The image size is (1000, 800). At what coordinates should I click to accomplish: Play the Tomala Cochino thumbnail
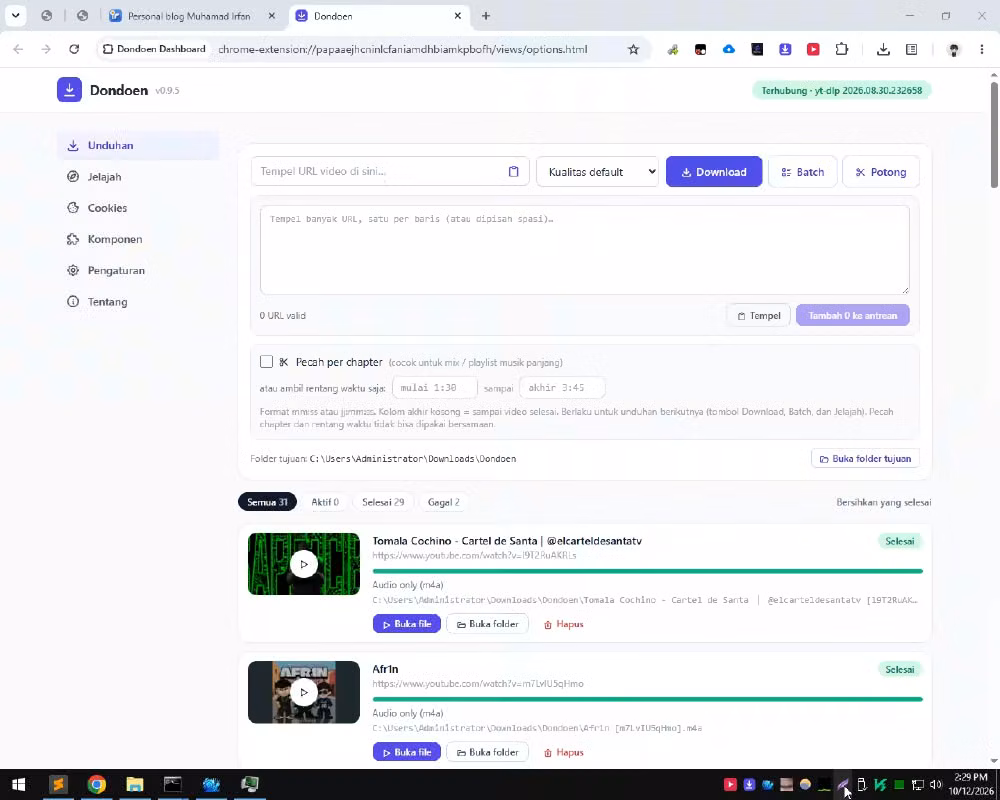(304, 564)
